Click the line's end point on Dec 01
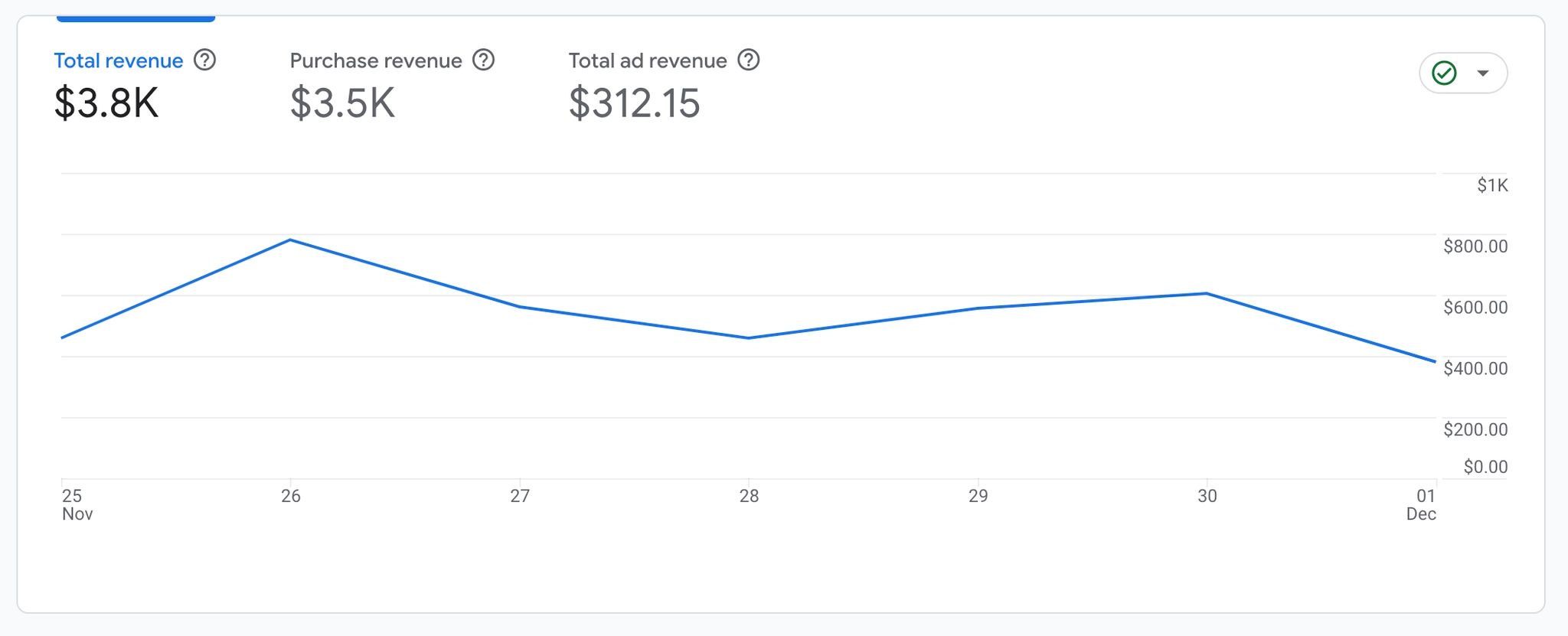1568x636 pixels. (1435, 361)
